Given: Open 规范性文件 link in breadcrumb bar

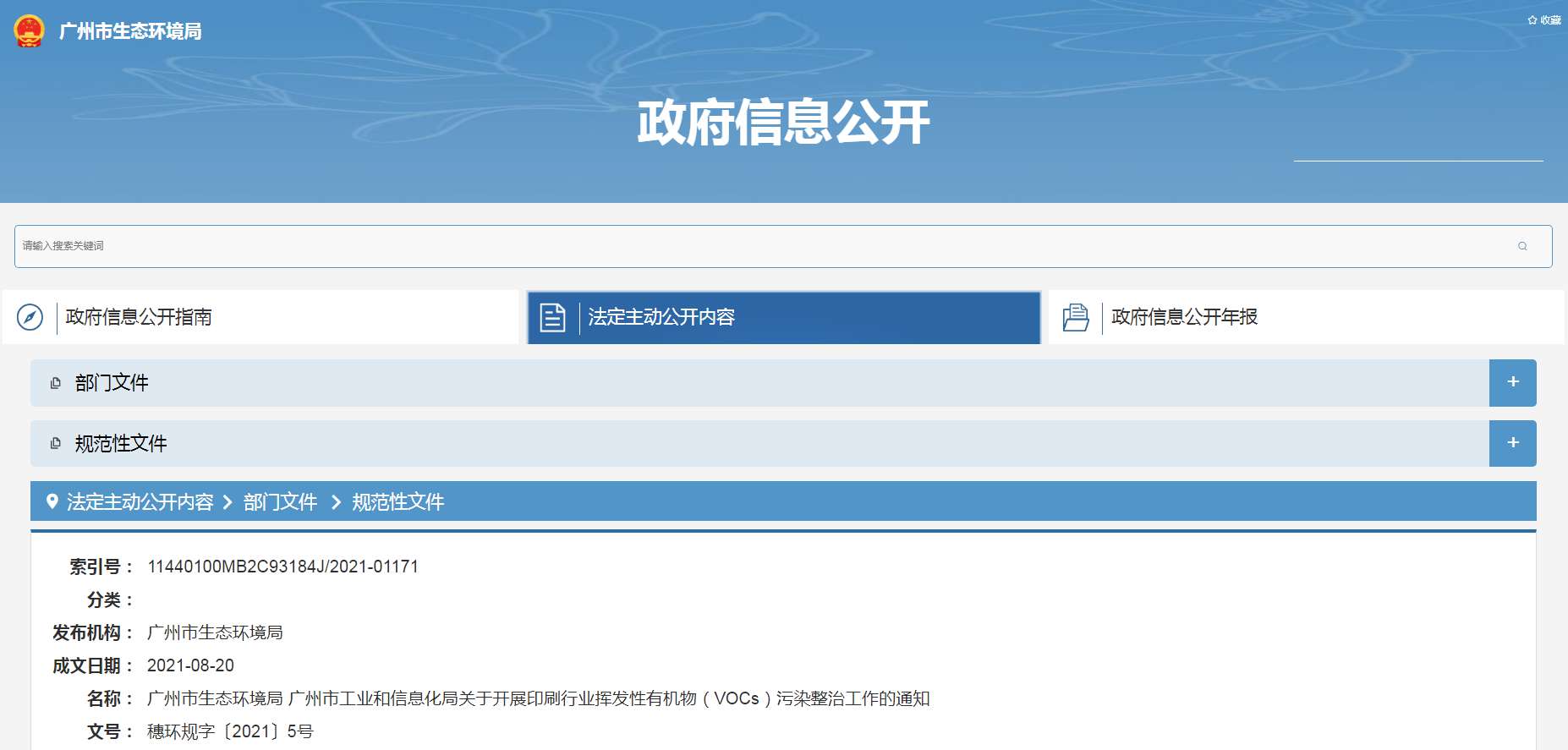Looking at the screenshot, I should 397,502.
